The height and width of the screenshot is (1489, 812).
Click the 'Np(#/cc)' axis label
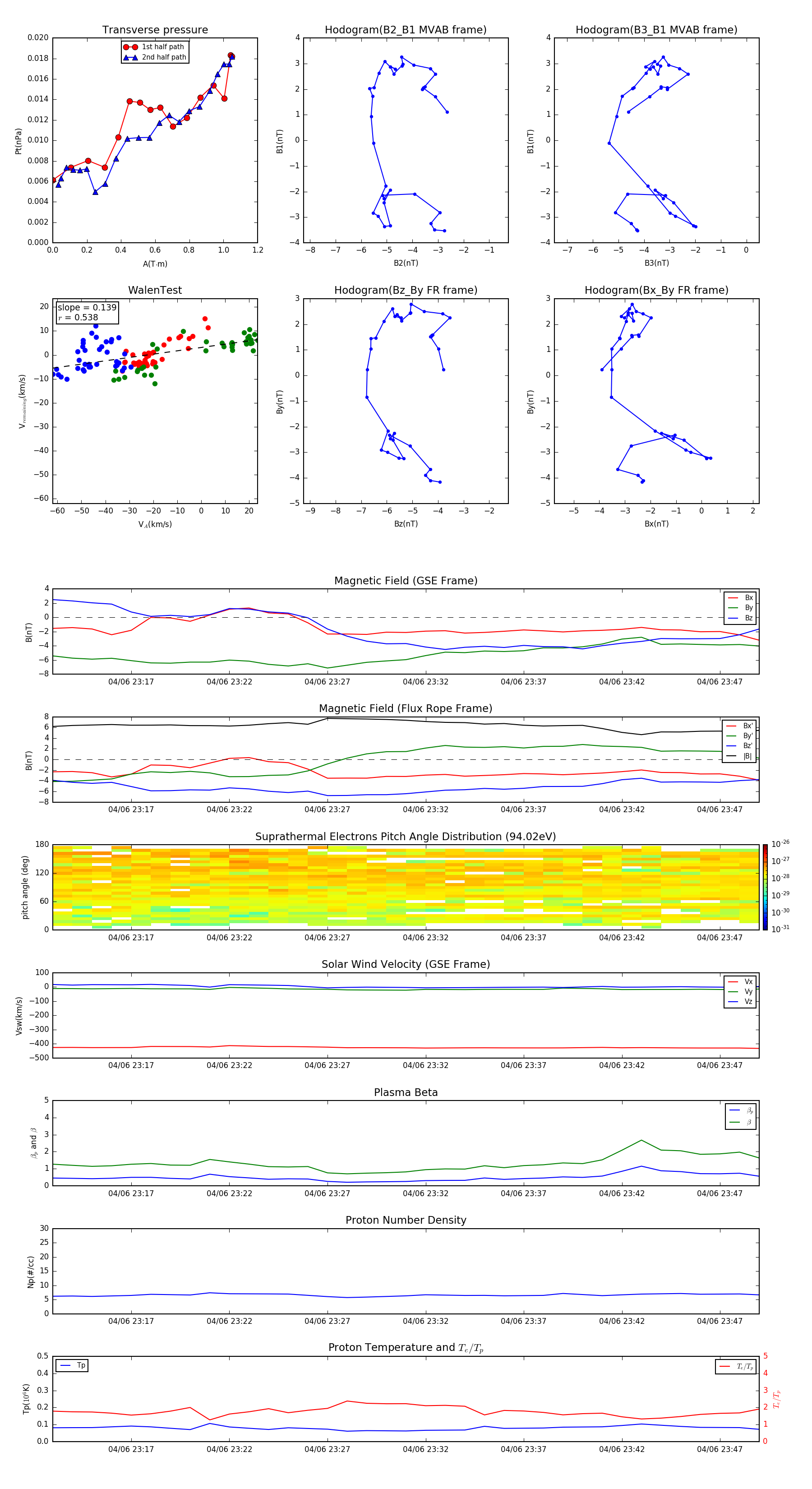pyautogui.click(x=31, y=1271)
